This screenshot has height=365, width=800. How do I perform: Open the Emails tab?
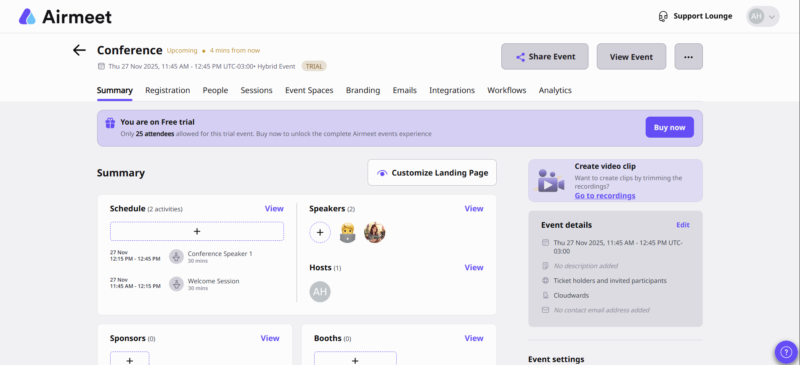(405, 90)
